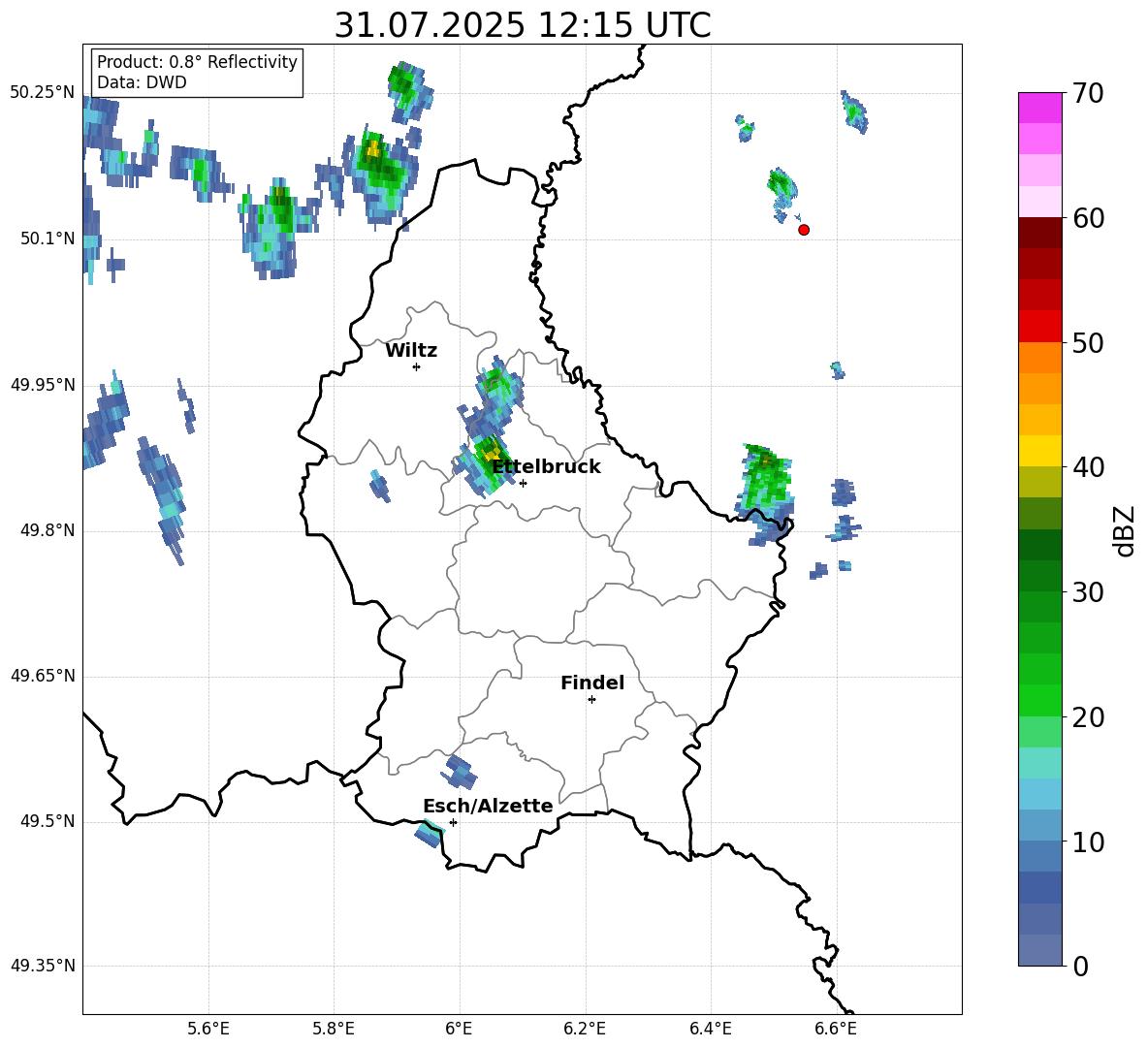Screen dimensions: 1148x1048
Task: Click the 49.95°N latitude label
Action: (42, 385)
